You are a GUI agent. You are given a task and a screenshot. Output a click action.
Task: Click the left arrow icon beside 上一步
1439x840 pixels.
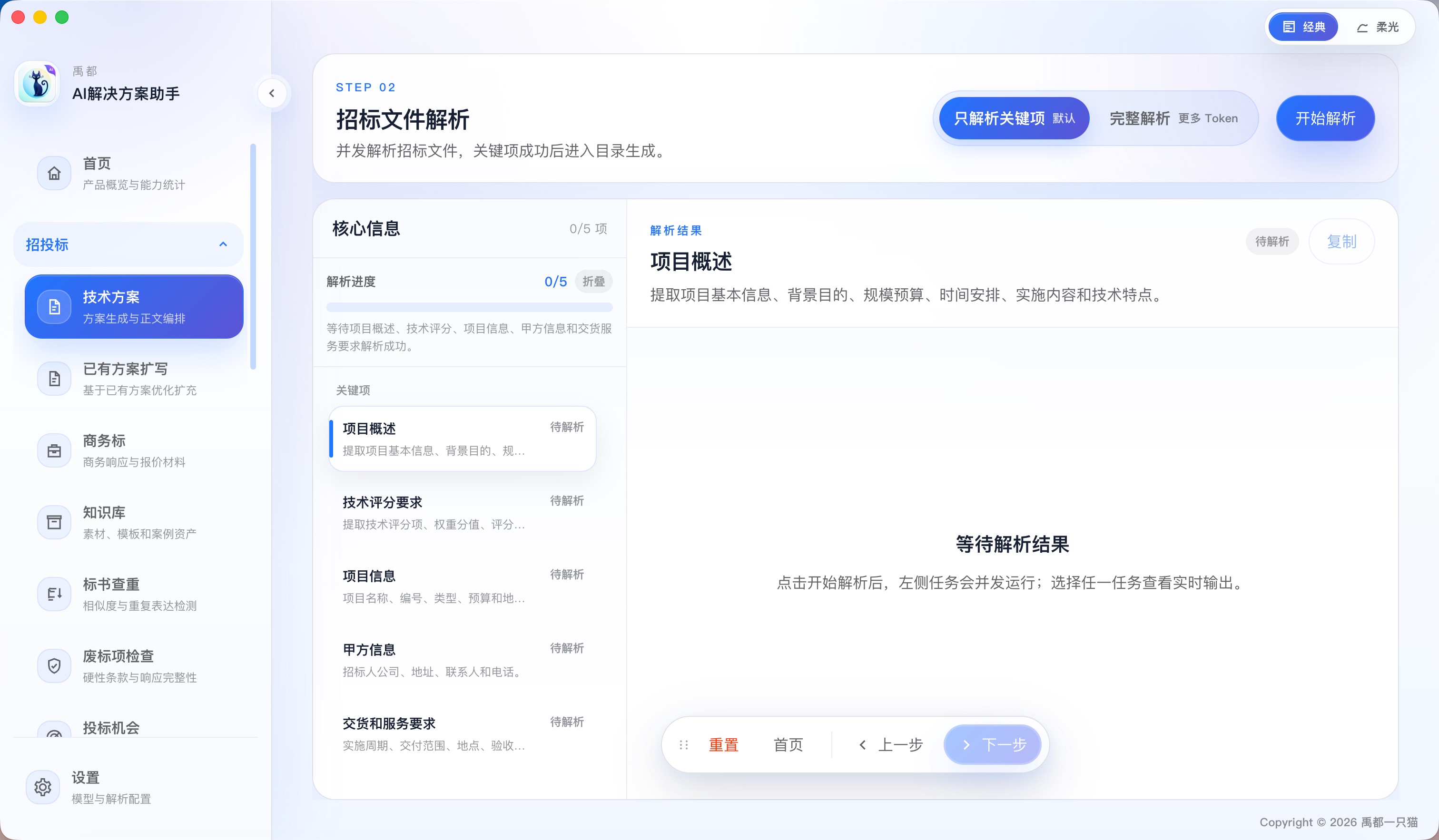coord(863,745)
